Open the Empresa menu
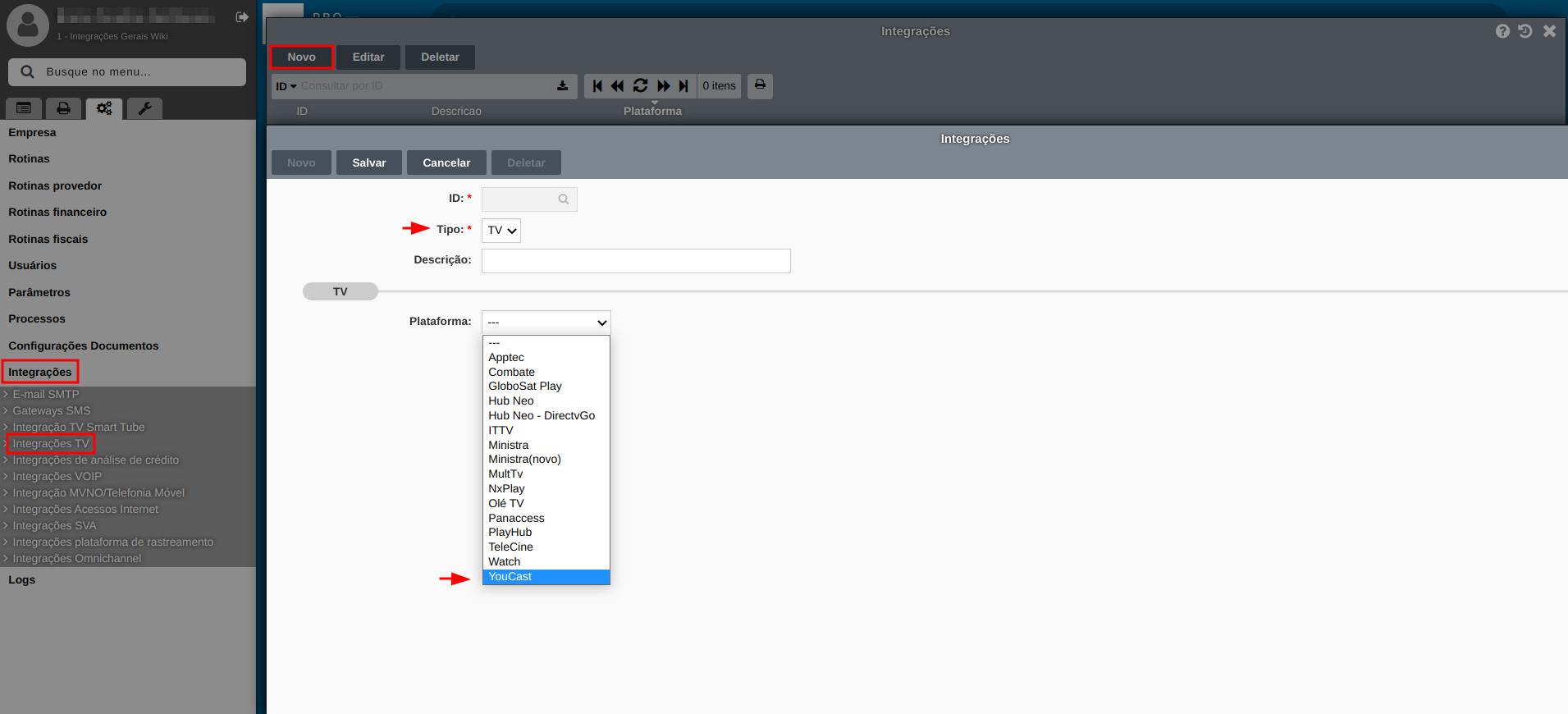The image size is (1568, 714). (33, 133)
